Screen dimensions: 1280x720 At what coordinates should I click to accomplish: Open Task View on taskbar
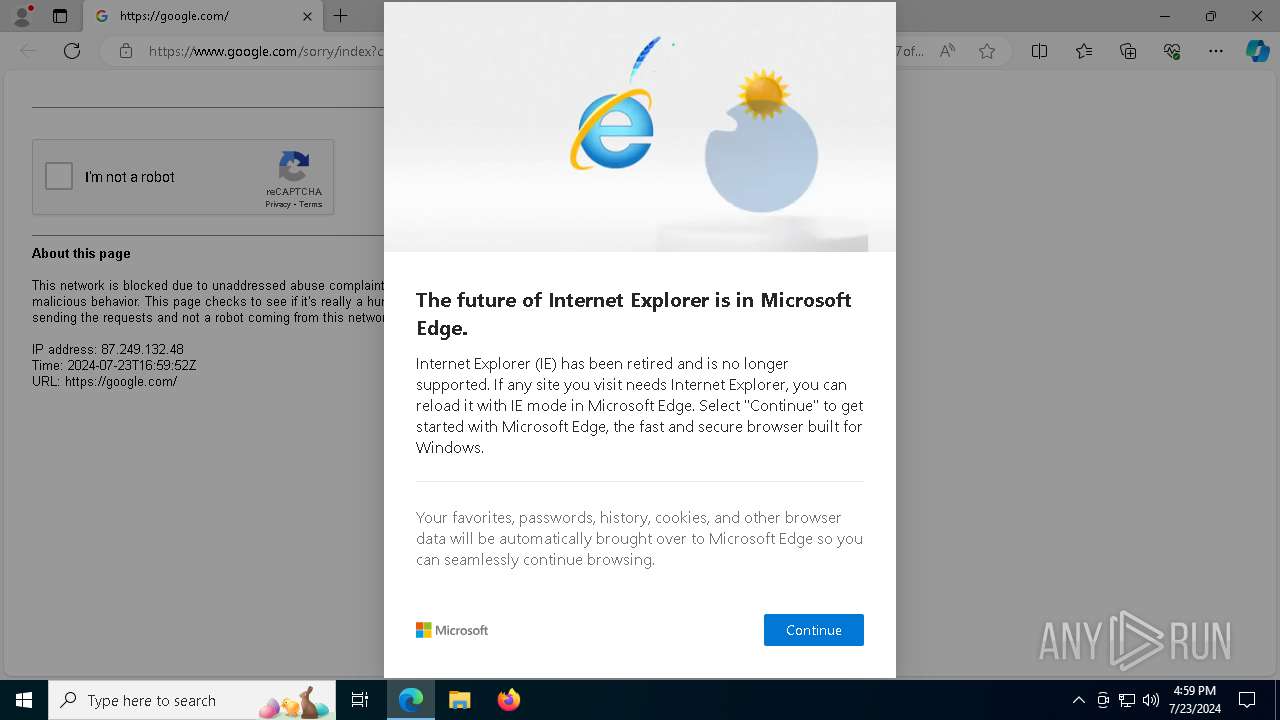(x=360, y=700)
